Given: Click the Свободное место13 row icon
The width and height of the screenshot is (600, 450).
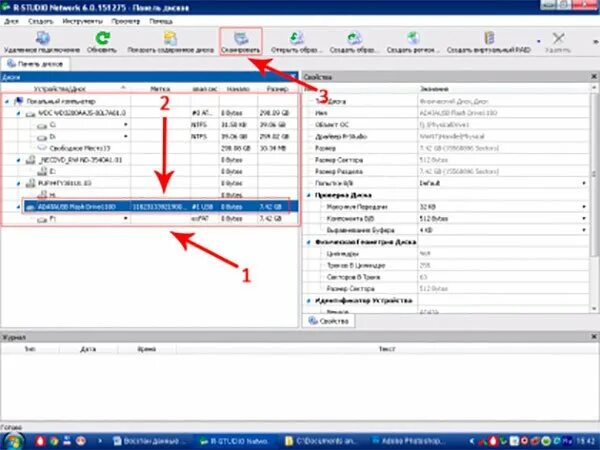Looking at the screenshot, I should (42, 148).
